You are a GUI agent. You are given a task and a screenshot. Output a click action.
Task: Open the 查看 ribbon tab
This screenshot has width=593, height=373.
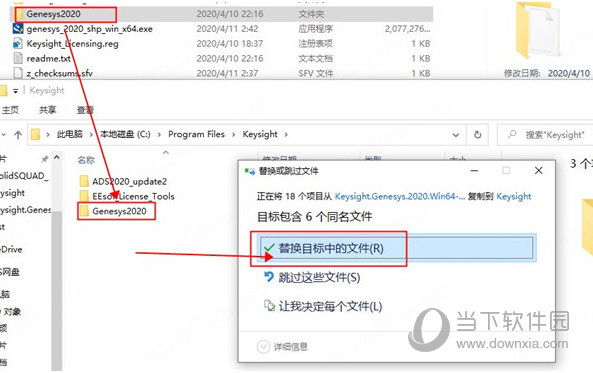(x=85, y=110)
